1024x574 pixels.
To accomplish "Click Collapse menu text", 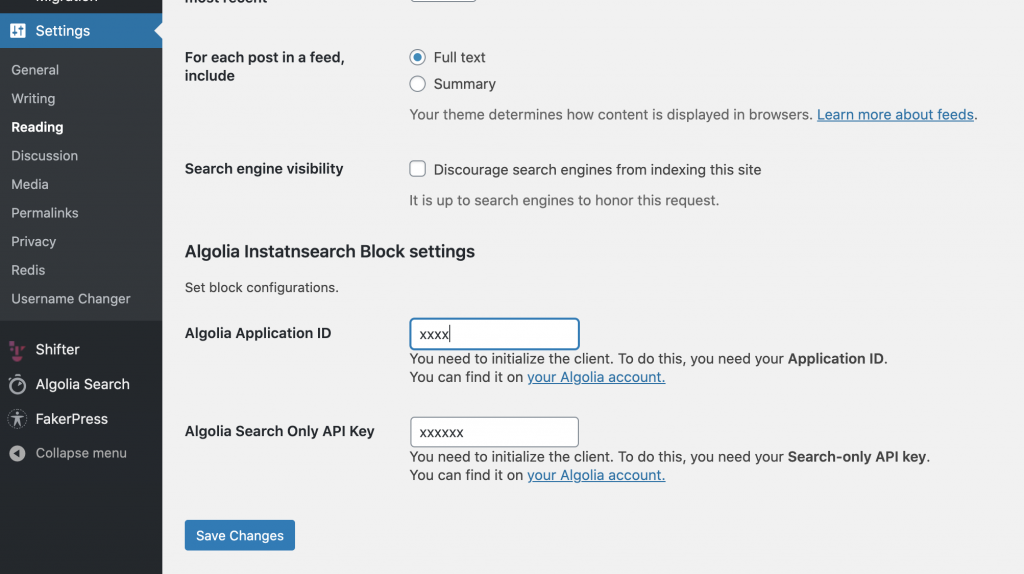I will [x=81, y=453].
